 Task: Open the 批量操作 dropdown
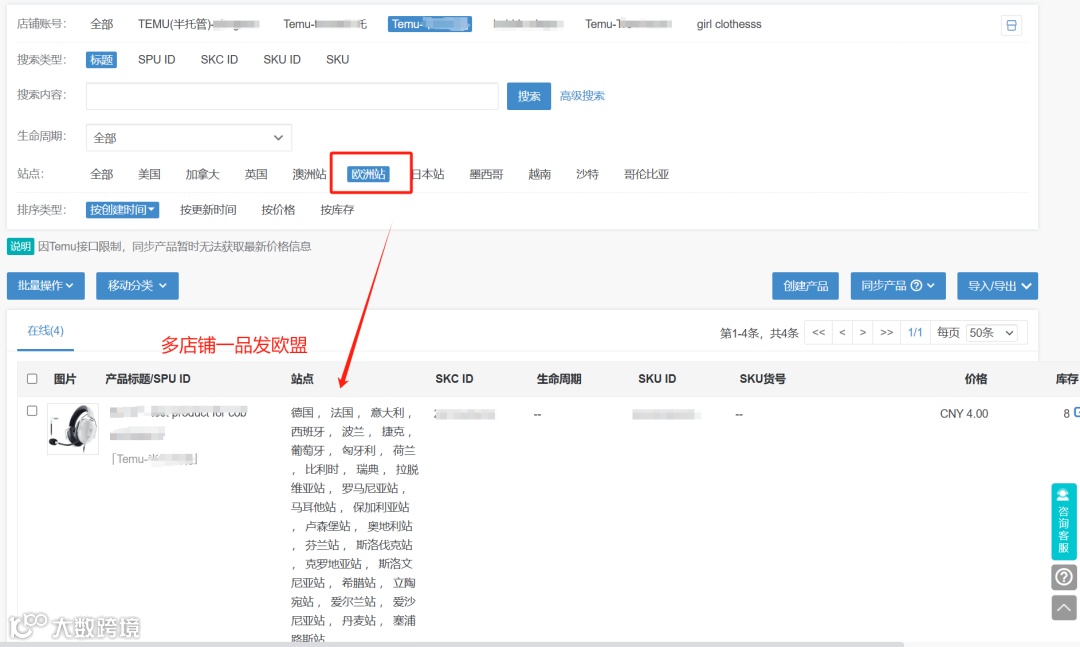click(45, 285)
